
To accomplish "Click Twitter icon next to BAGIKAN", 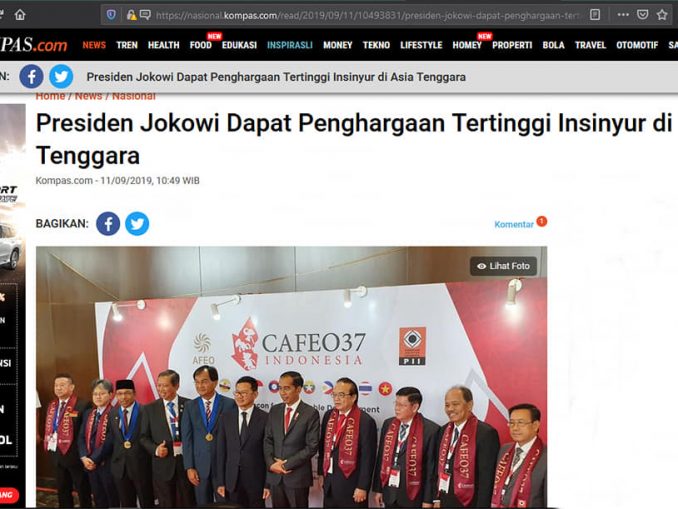I will tap(137, 224).
